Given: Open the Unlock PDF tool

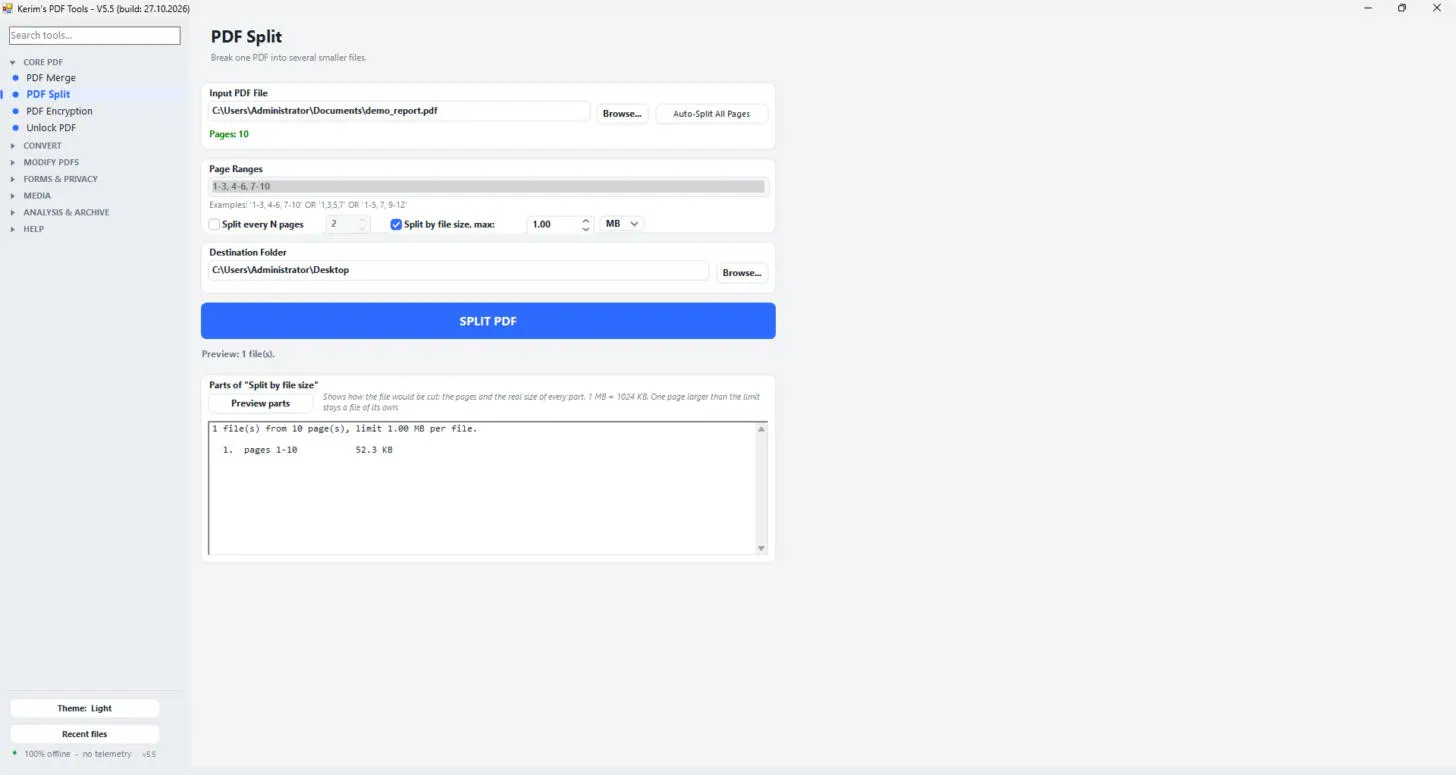Looking at the screenshot, I should 51,128.
